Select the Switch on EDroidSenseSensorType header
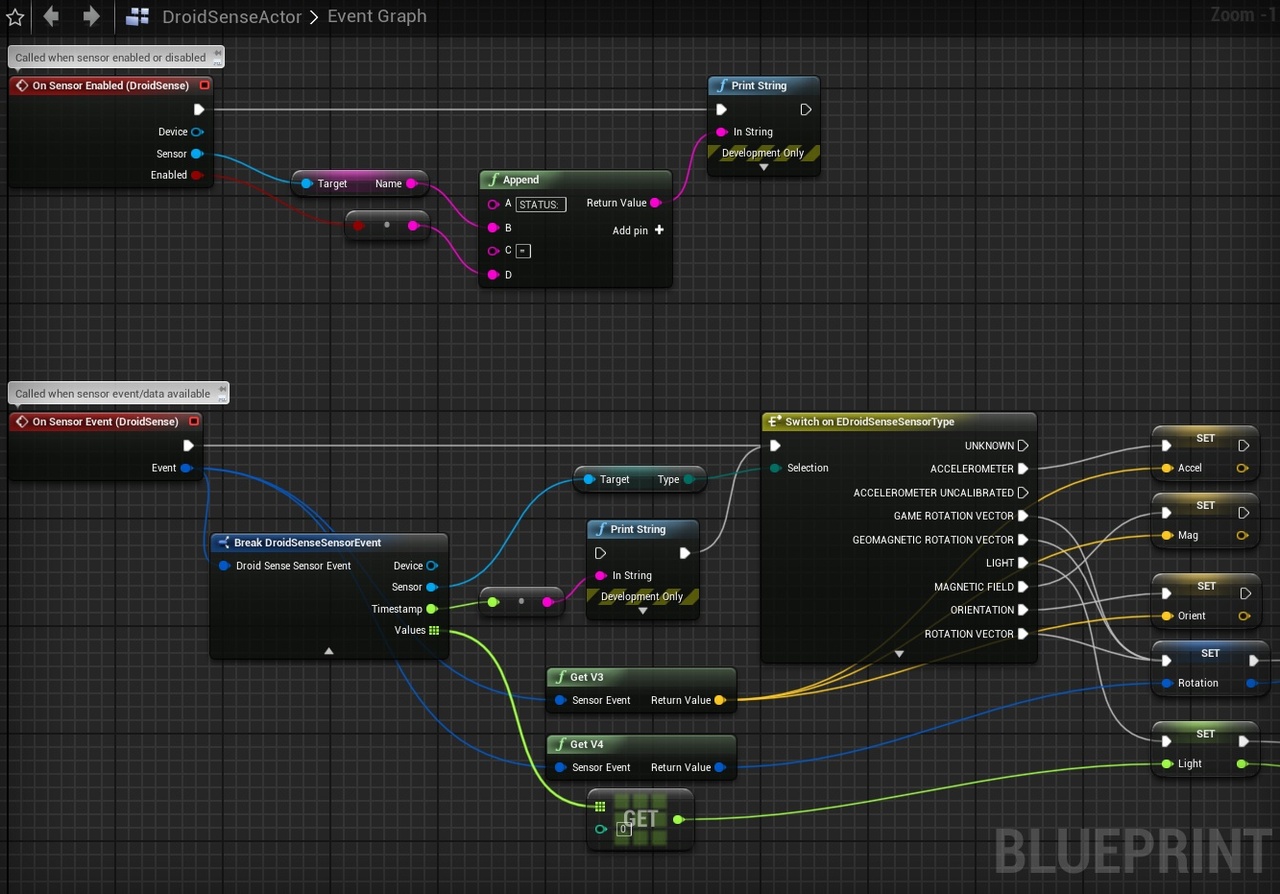This screenshot has height=894, width=1280. 899,422
